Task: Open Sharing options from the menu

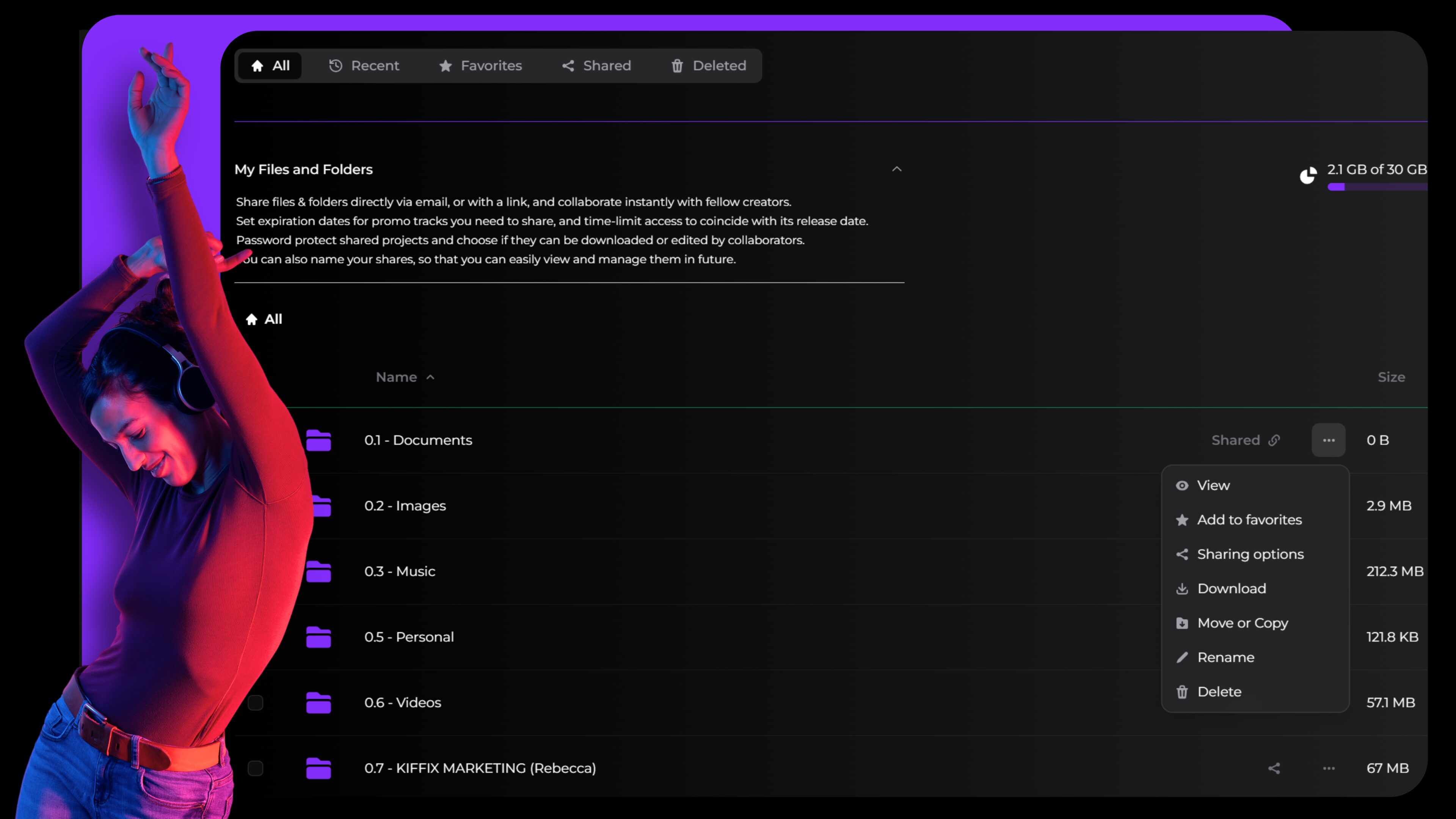Action: [1255, 554]
